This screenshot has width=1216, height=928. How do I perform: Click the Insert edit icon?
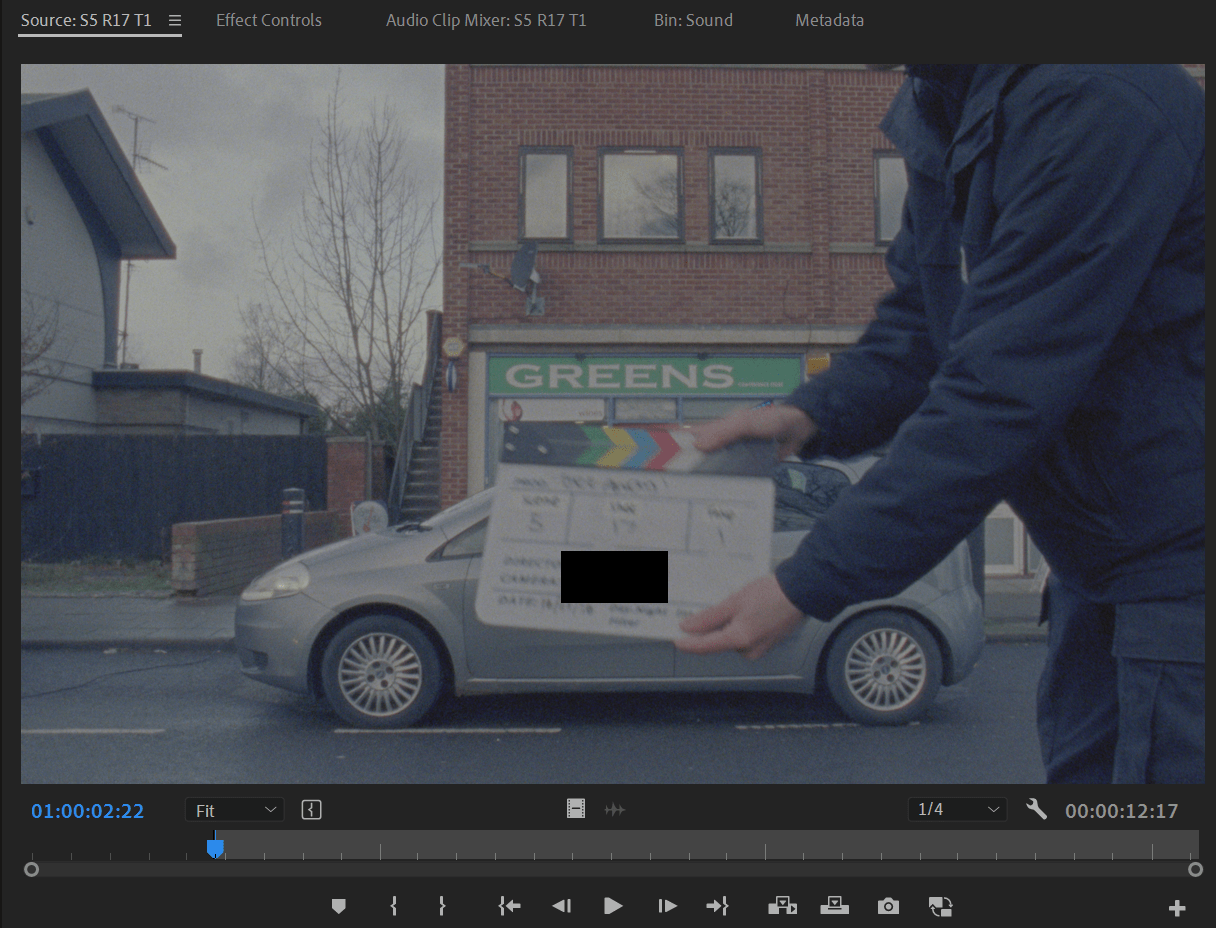pyautogui.click(x=781, y=906)
